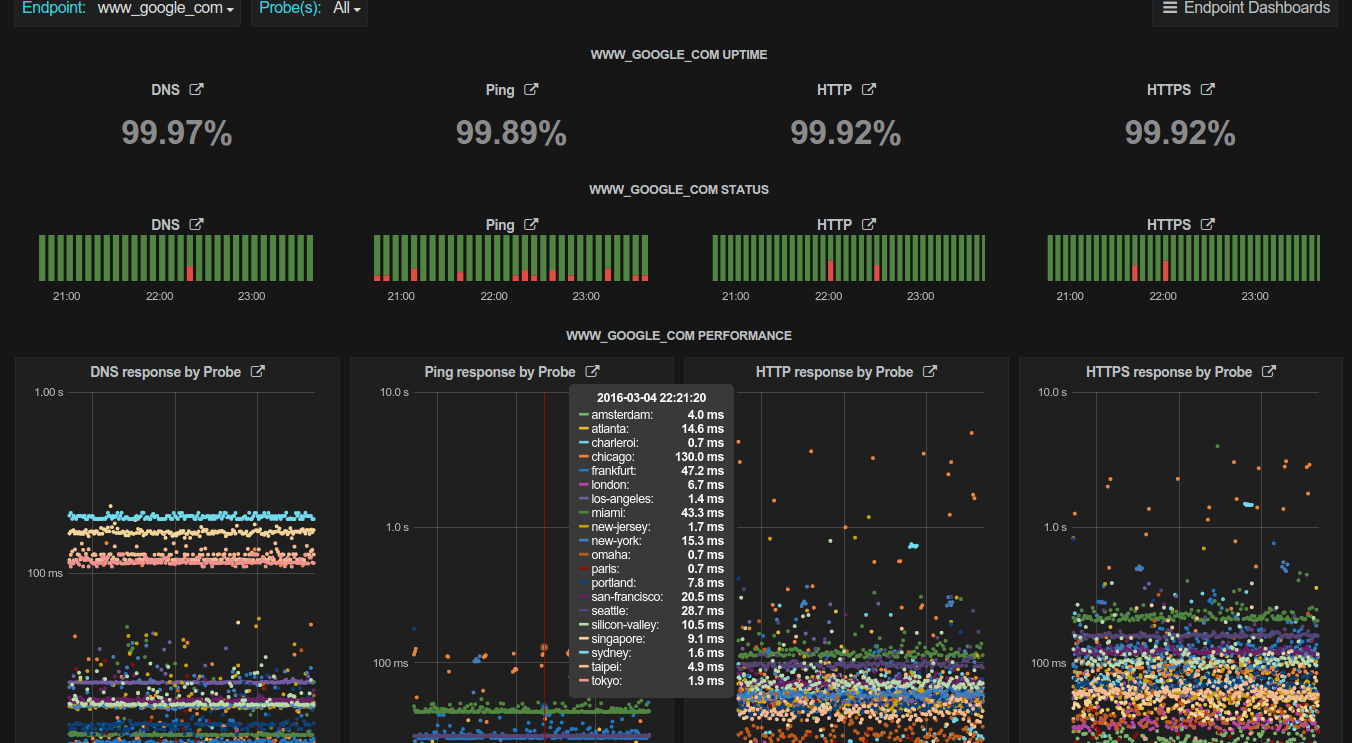Expand the Endpoint www_google_com dropdown
Image resolution: width=1352 pixels, height=743 pixels.
[166, 9]
